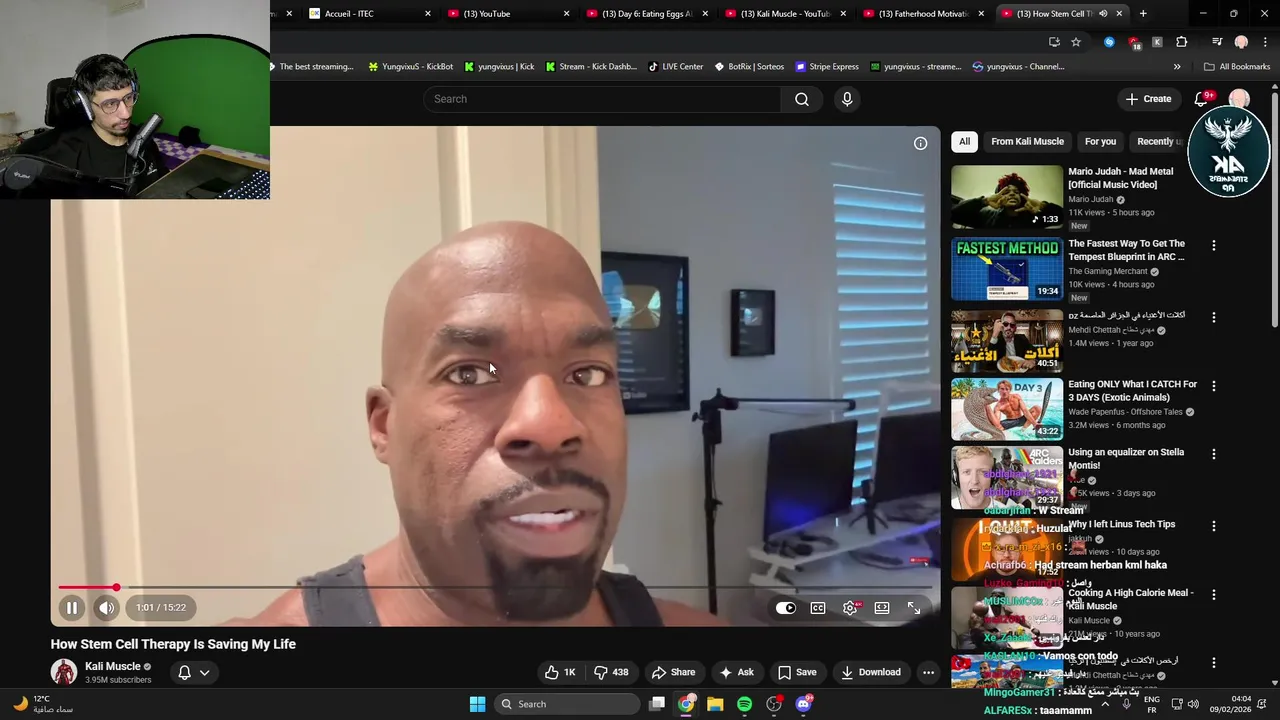
Task: Open Chrome extensions puzzle menu
Action: point(1182,42)
